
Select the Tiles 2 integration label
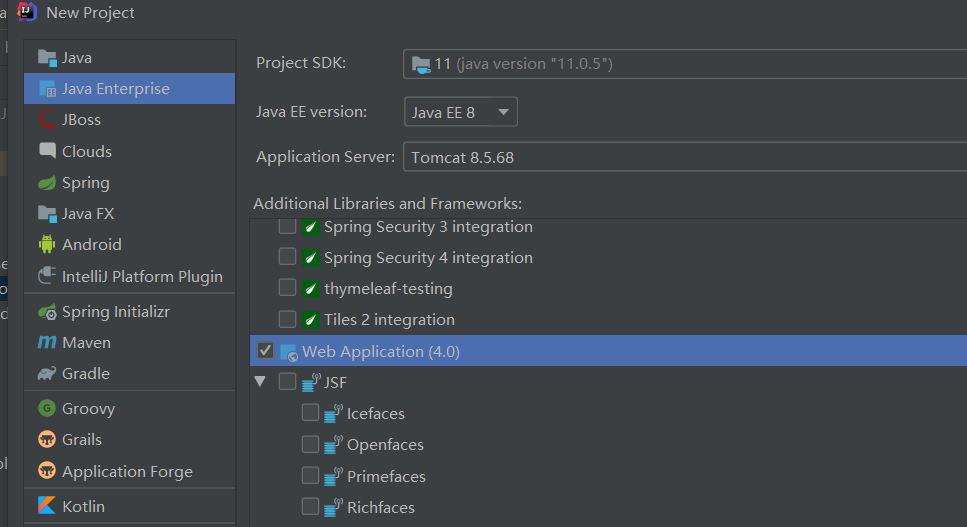point(390,320)
